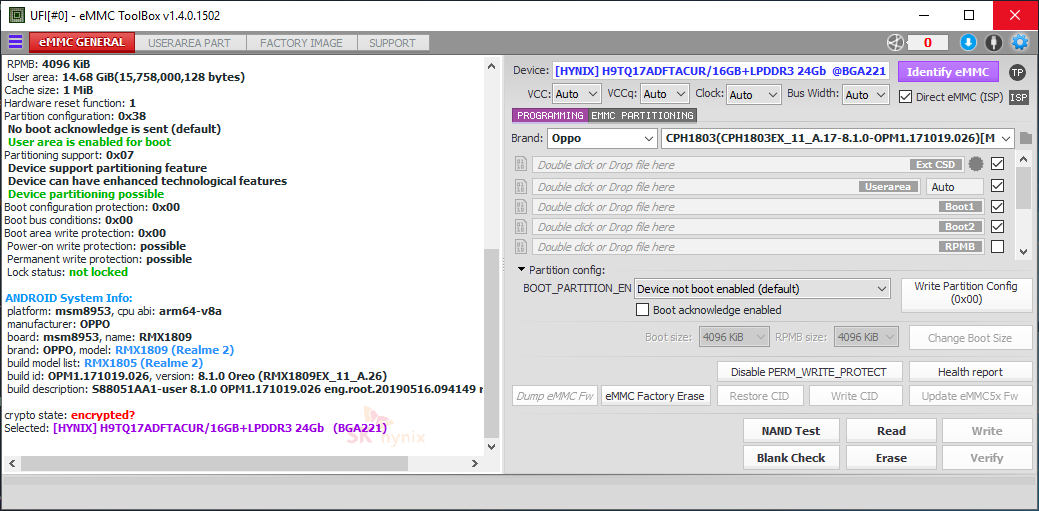Enable Boot acknowledge enabled checkbox
Viewport: 1039px width, 511px height.
pos(642,310)
